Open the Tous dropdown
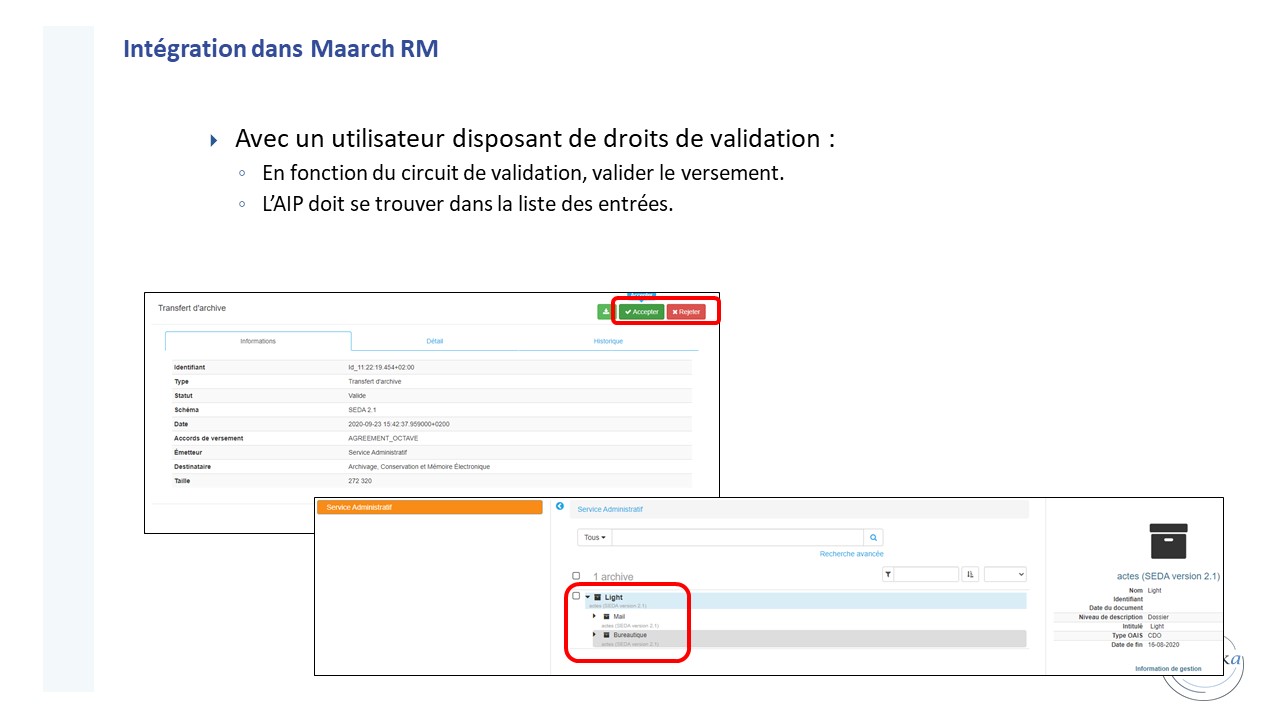 595,537
